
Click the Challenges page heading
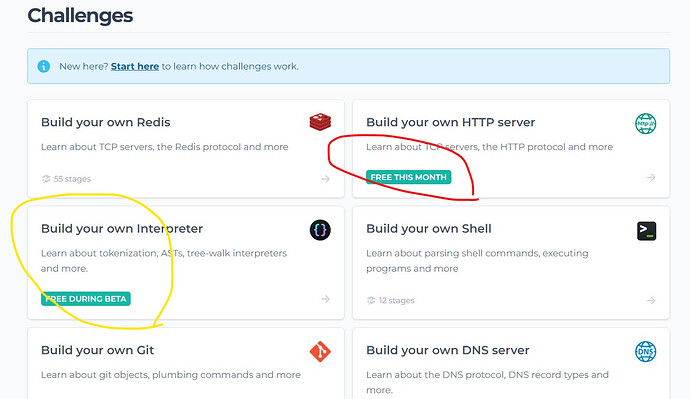pyautogui.click(x=80, y=16)
